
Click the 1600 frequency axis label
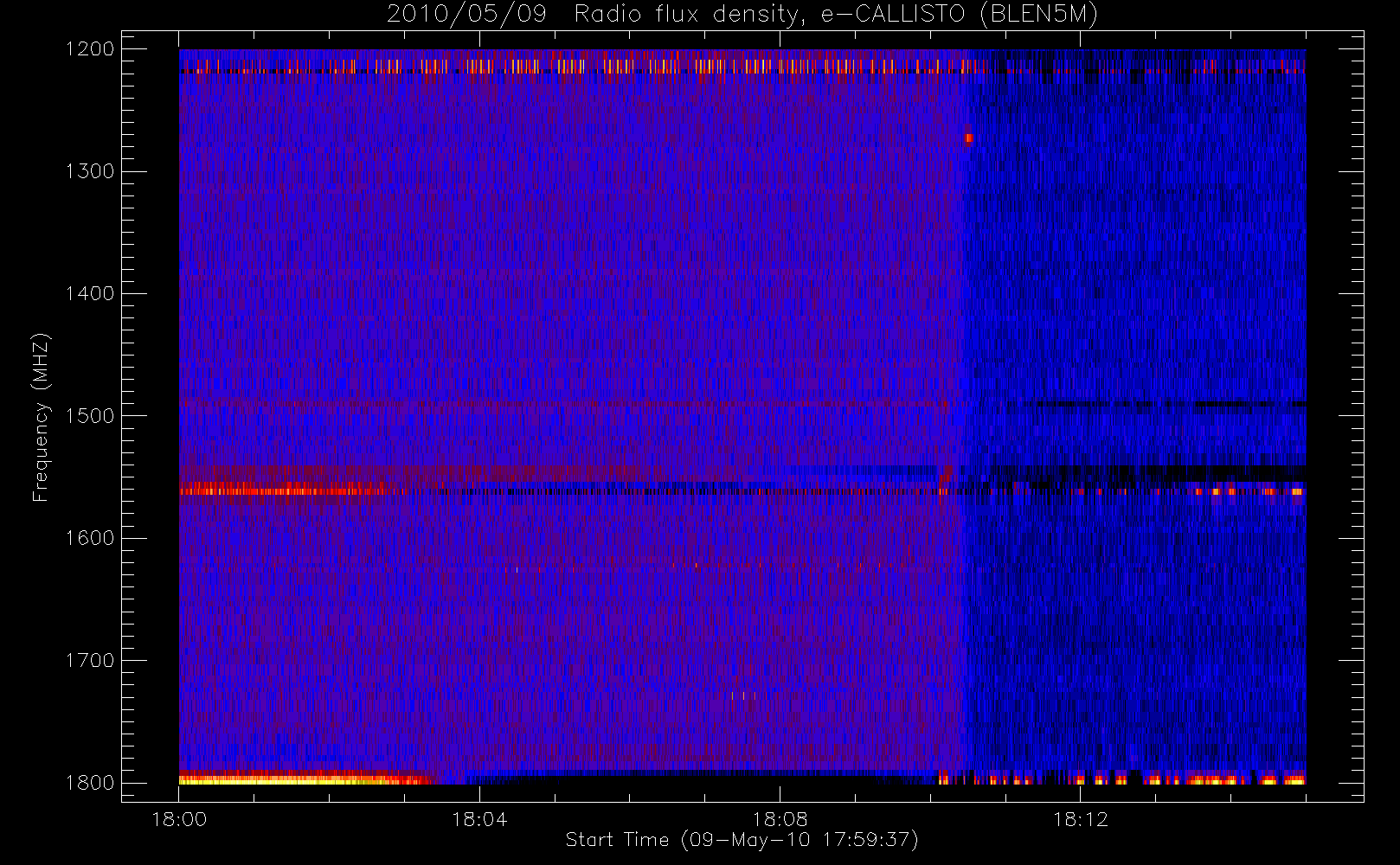pos(90,538)
